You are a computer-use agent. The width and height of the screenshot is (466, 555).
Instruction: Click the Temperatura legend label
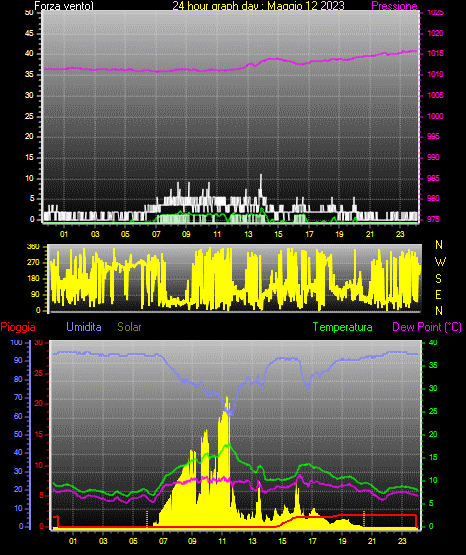(343, 327)
